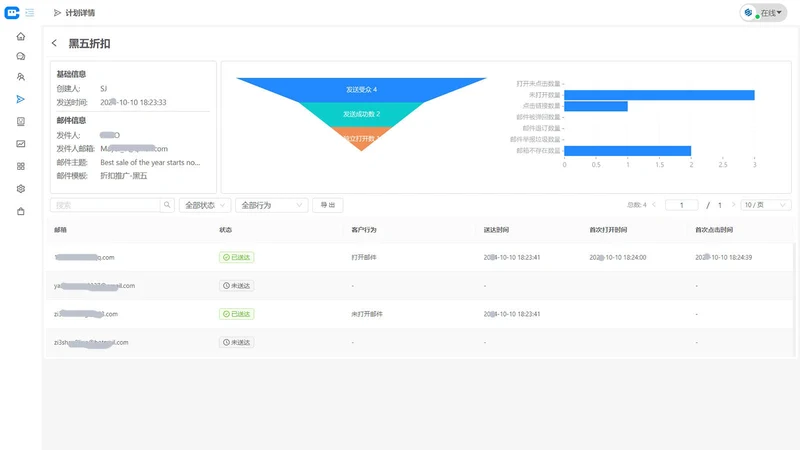Open the 全部状态 filter dropdown

tap(205, 205)
